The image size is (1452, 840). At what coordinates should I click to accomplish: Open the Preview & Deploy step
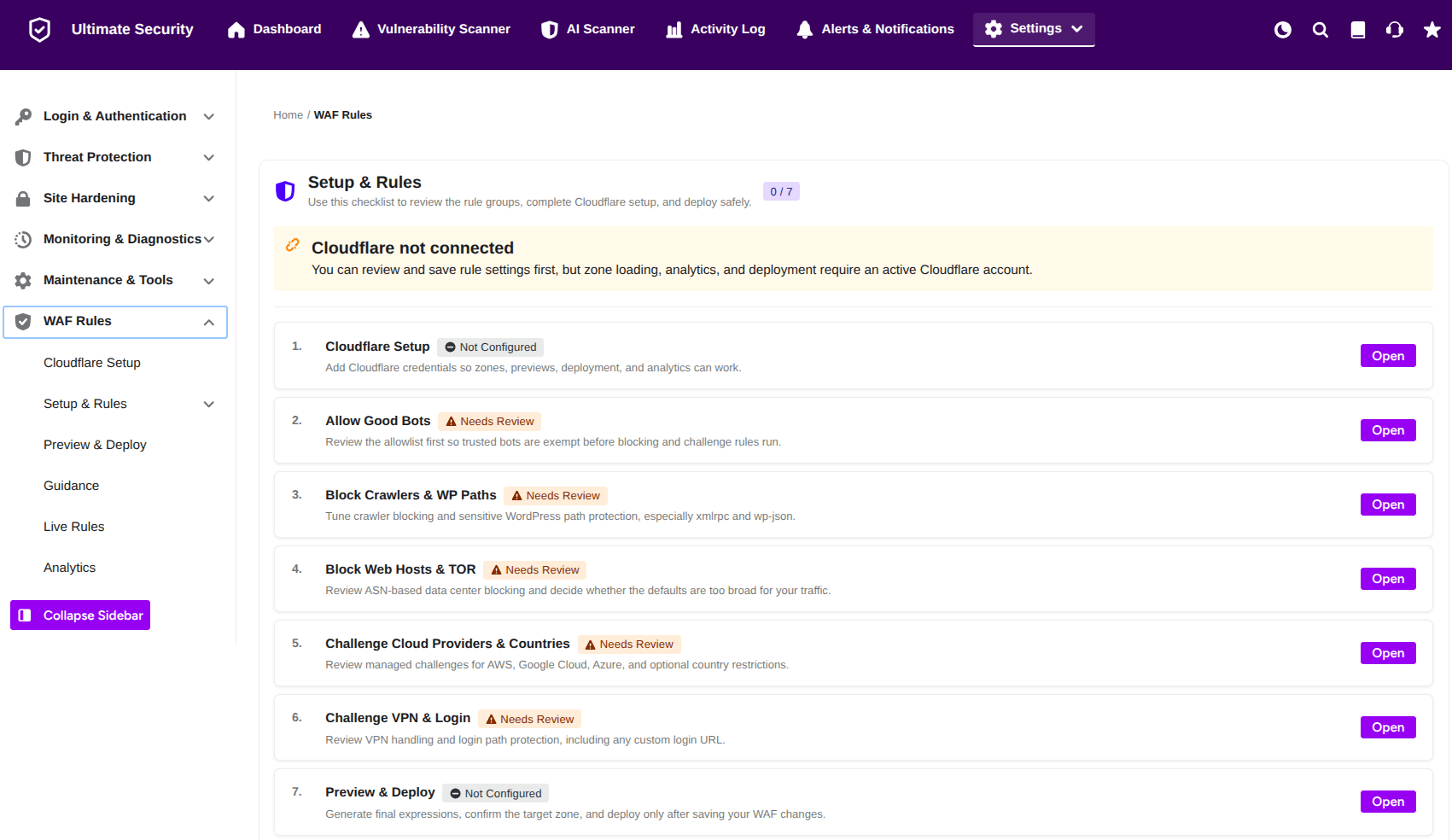(1388, 802)
